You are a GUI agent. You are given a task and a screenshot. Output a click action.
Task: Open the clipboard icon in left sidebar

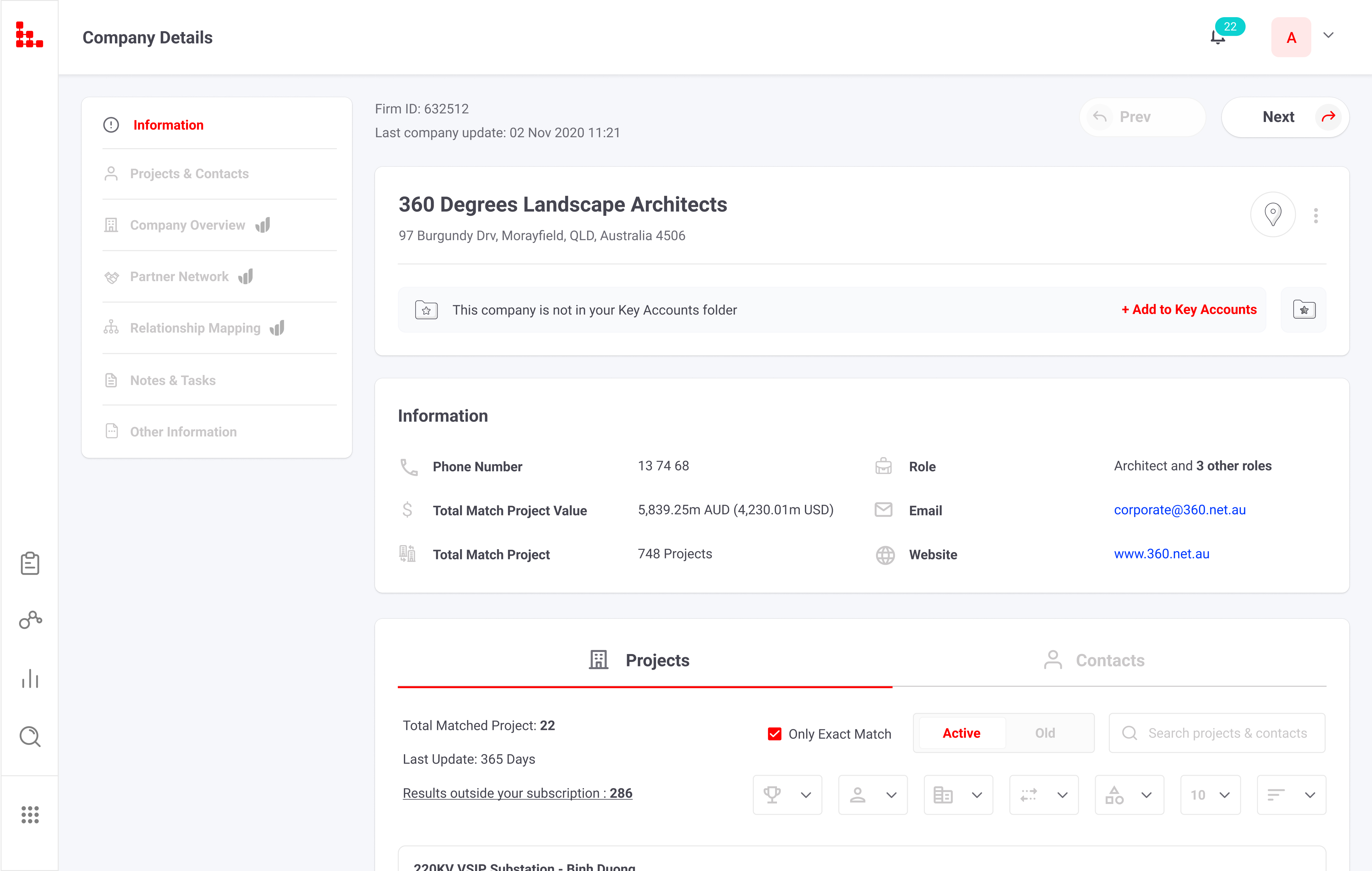click(x=30, y=564)
